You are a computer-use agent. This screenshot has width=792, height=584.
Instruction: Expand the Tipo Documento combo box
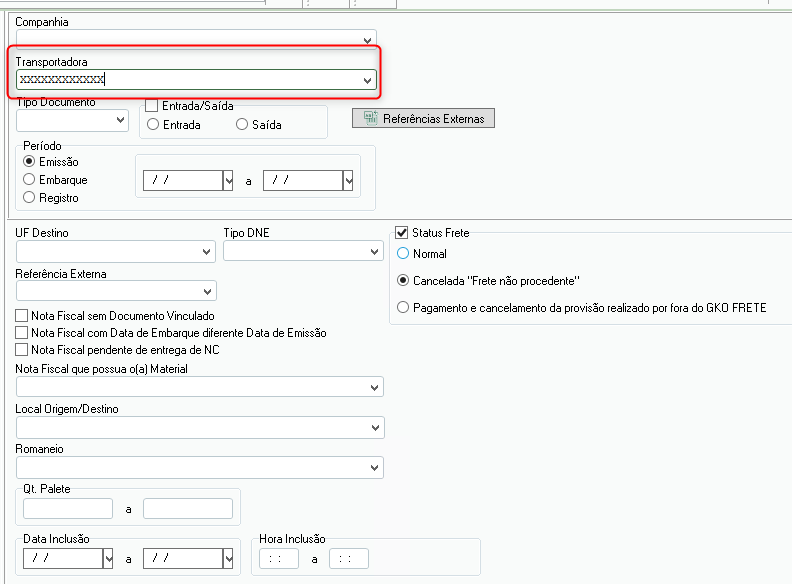pos(121,120)
